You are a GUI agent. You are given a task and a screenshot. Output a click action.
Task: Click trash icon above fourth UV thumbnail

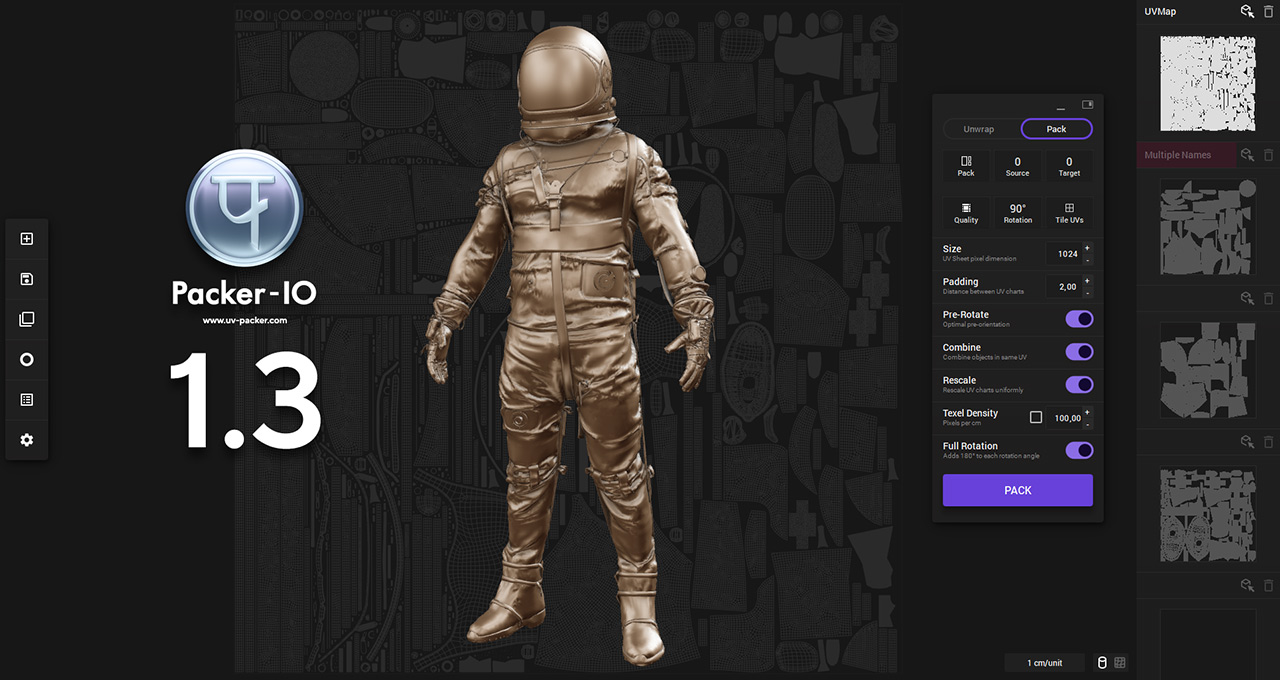click(1268, 442)
